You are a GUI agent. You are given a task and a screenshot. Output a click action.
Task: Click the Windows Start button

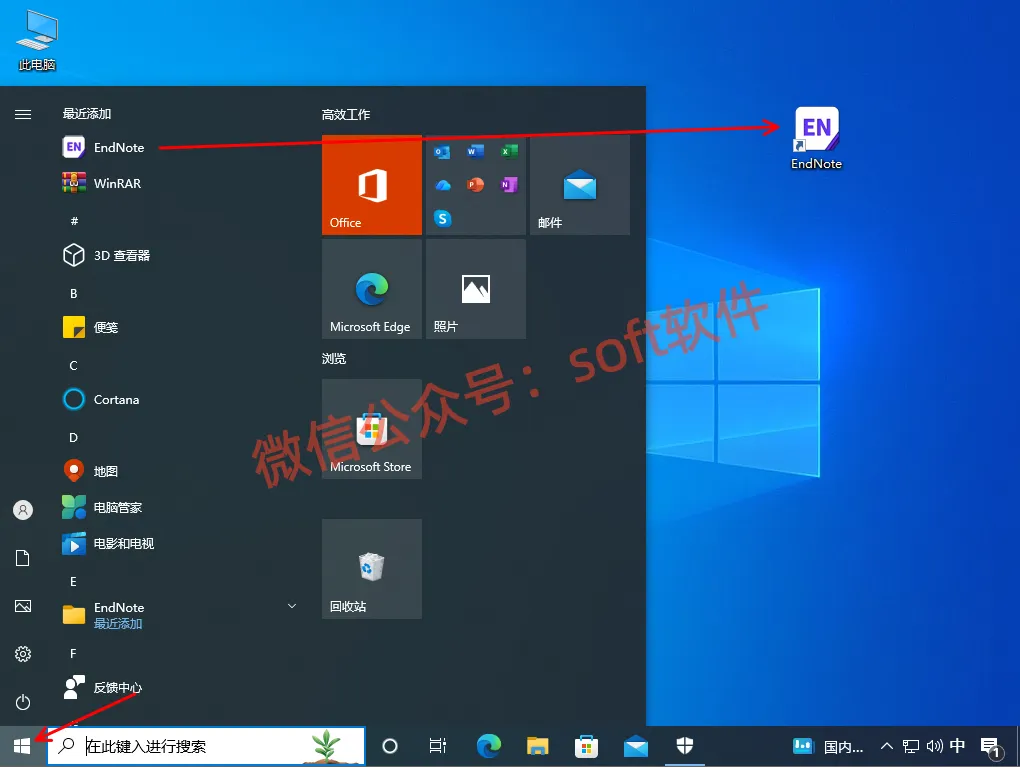22,746
